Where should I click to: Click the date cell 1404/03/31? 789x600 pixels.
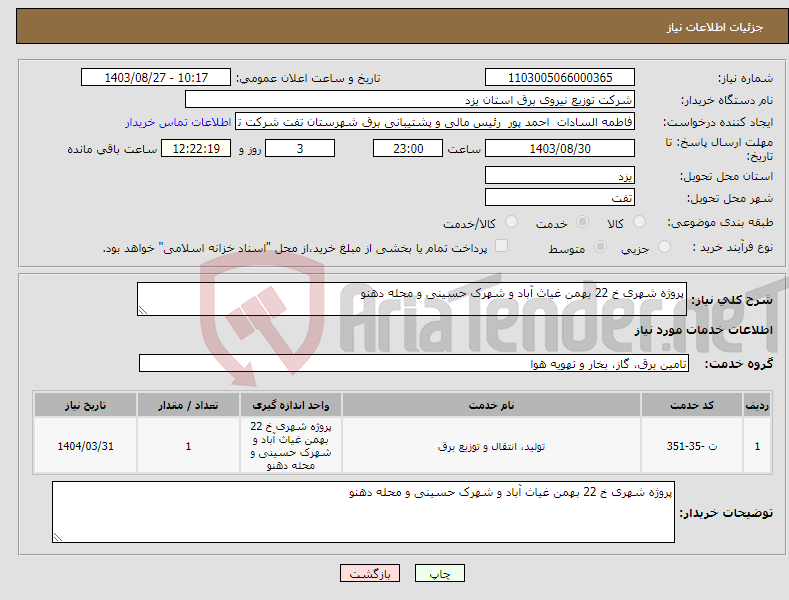tap(86, 446)
